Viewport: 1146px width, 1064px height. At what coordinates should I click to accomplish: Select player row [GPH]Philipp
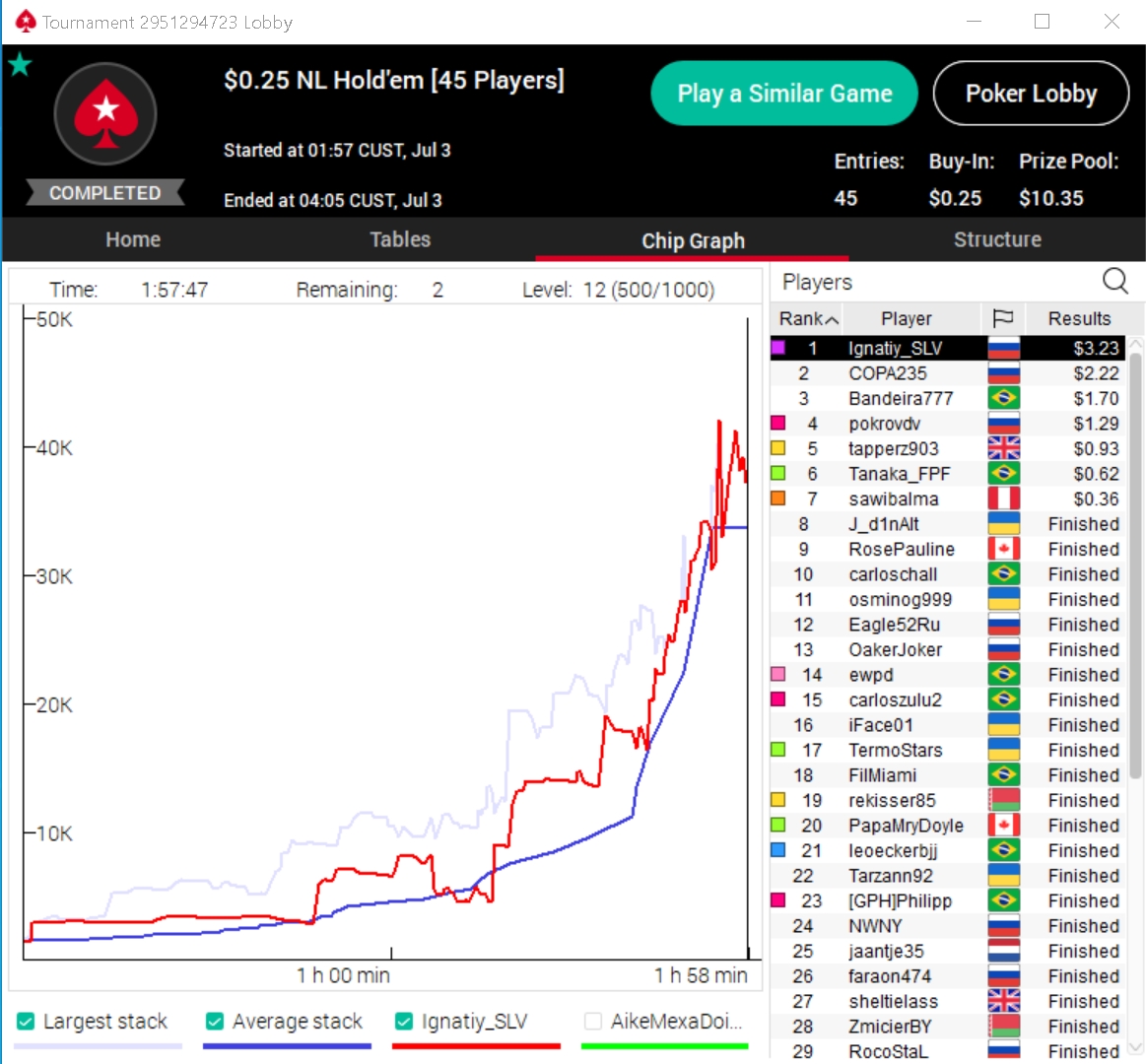[948, 901]
